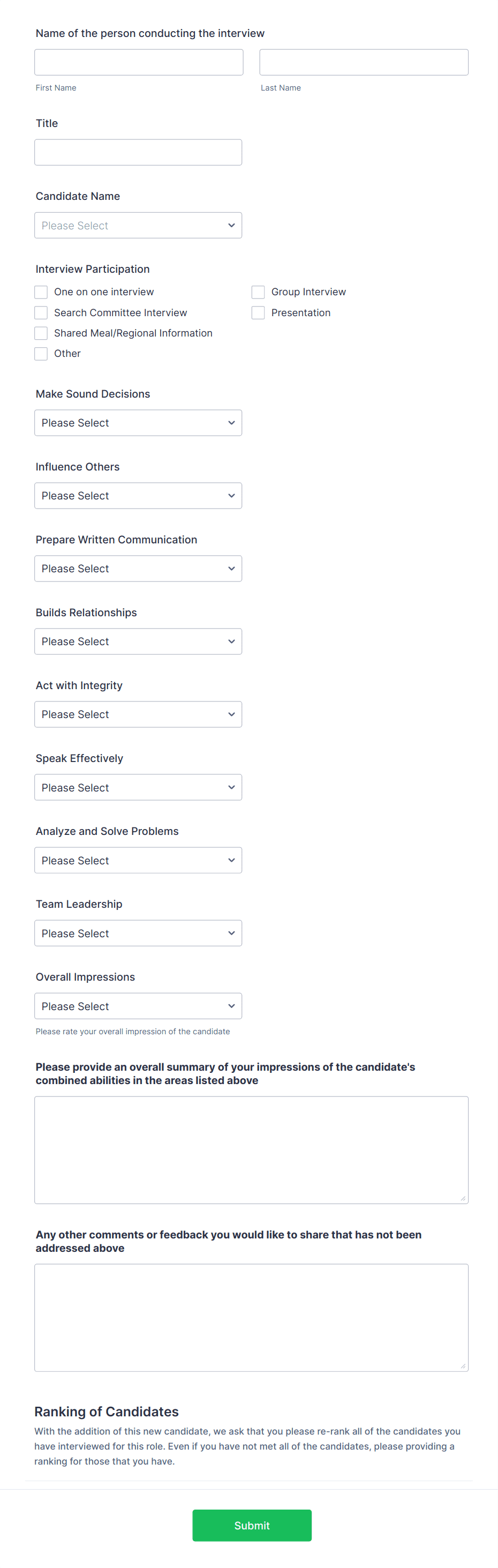This screenshot has width=498, height=1568.
Task: Check the Shared Meal/Regional Information box
Action: [x=41, y=333]
